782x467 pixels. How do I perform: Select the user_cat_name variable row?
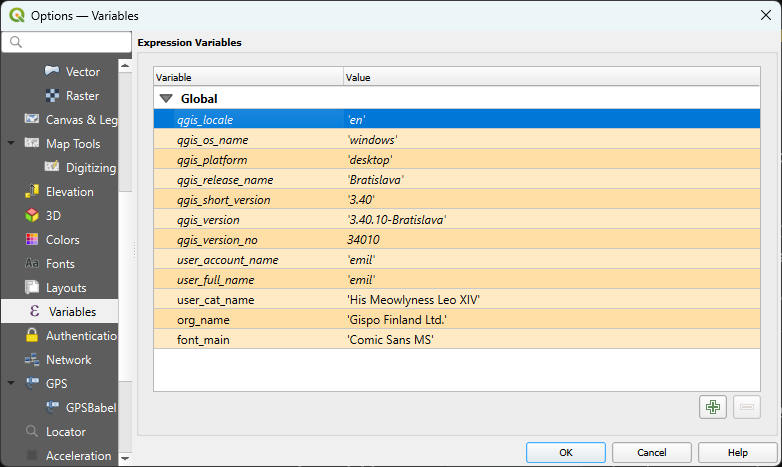click(x=215, y=300)
